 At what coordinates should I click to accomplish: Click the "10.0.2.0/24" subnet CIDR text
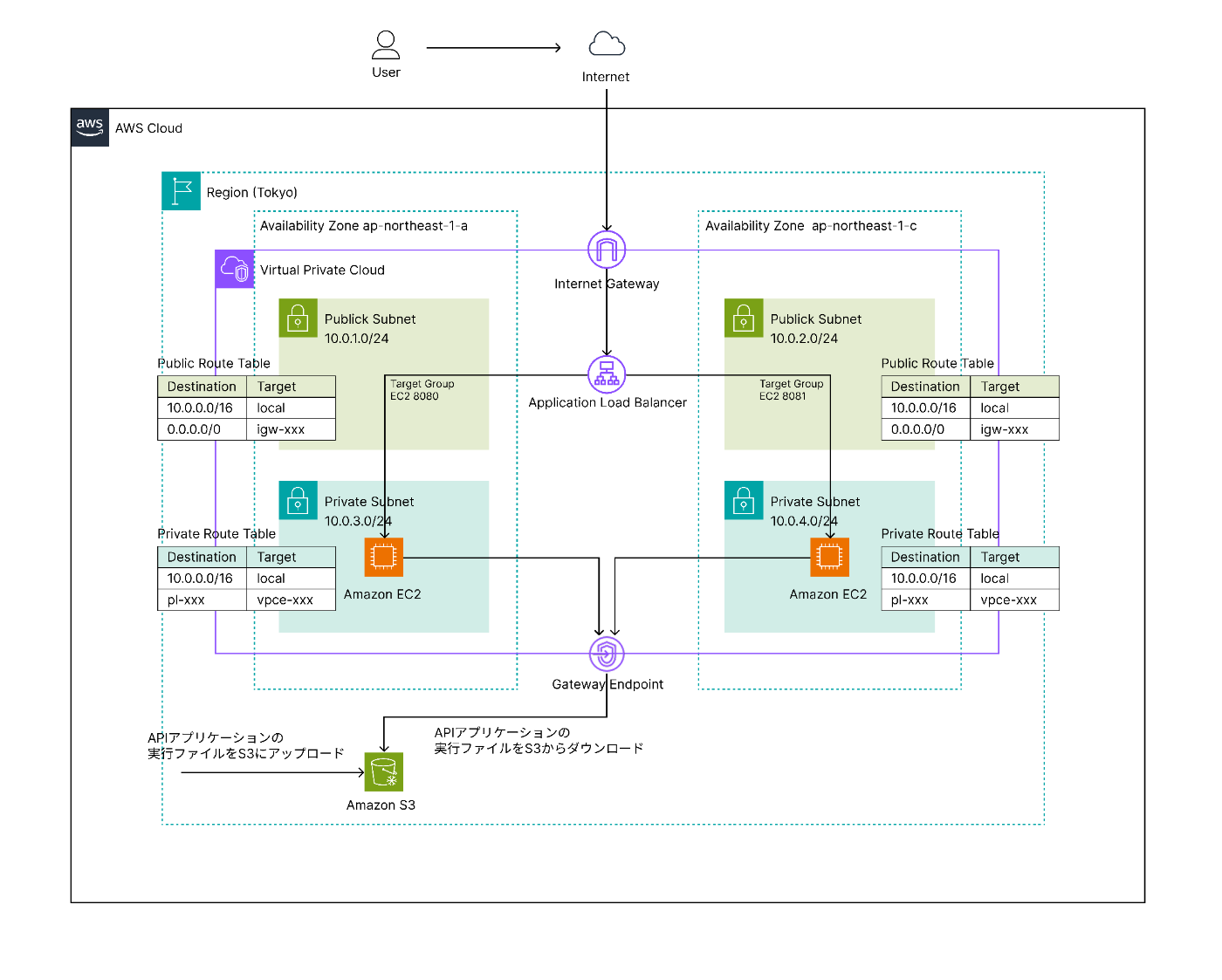pos(804,339)
